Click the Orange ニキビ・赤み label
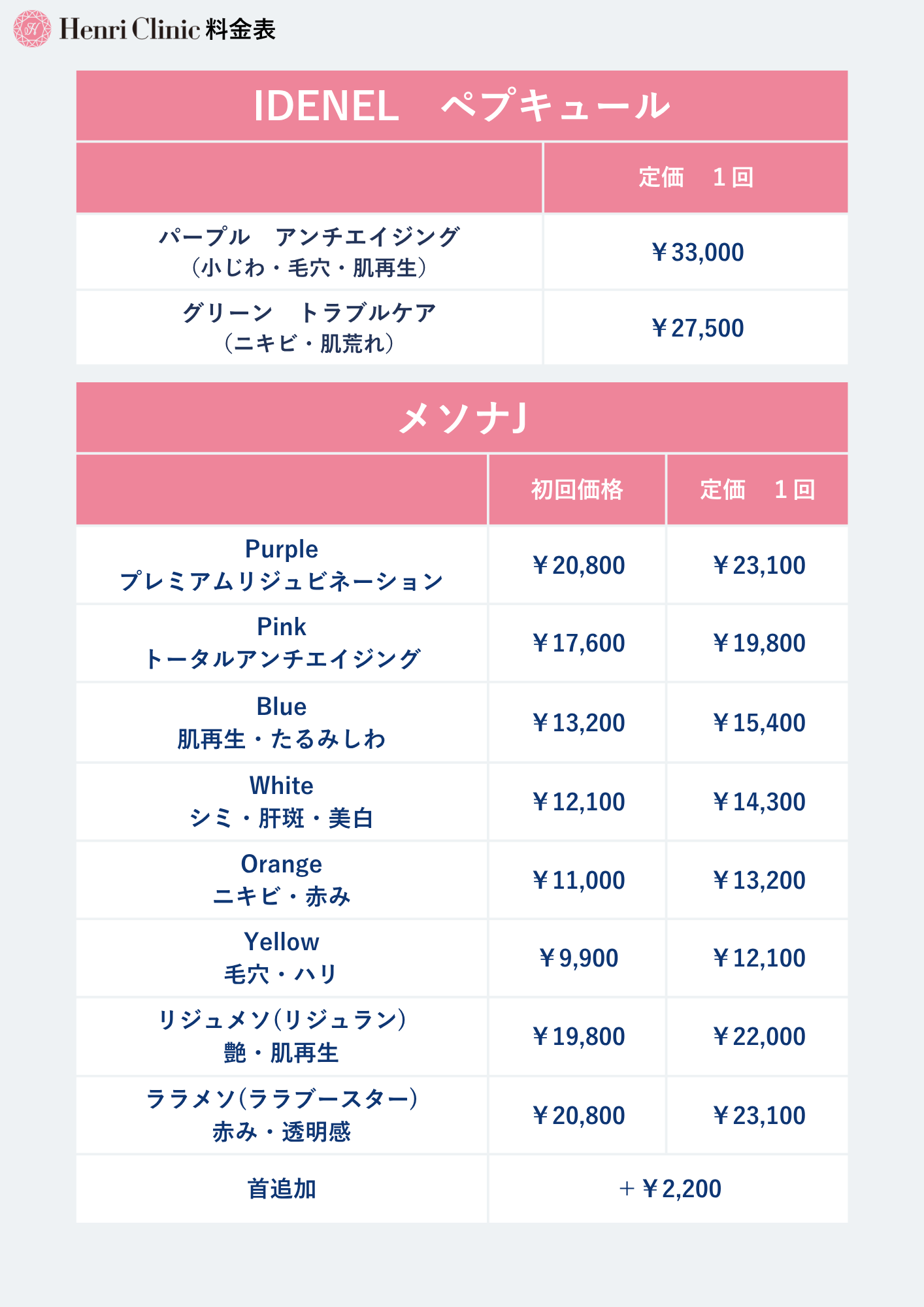Screen dimensions: 924x1307 pyautogui.click(x=282, y=880)
